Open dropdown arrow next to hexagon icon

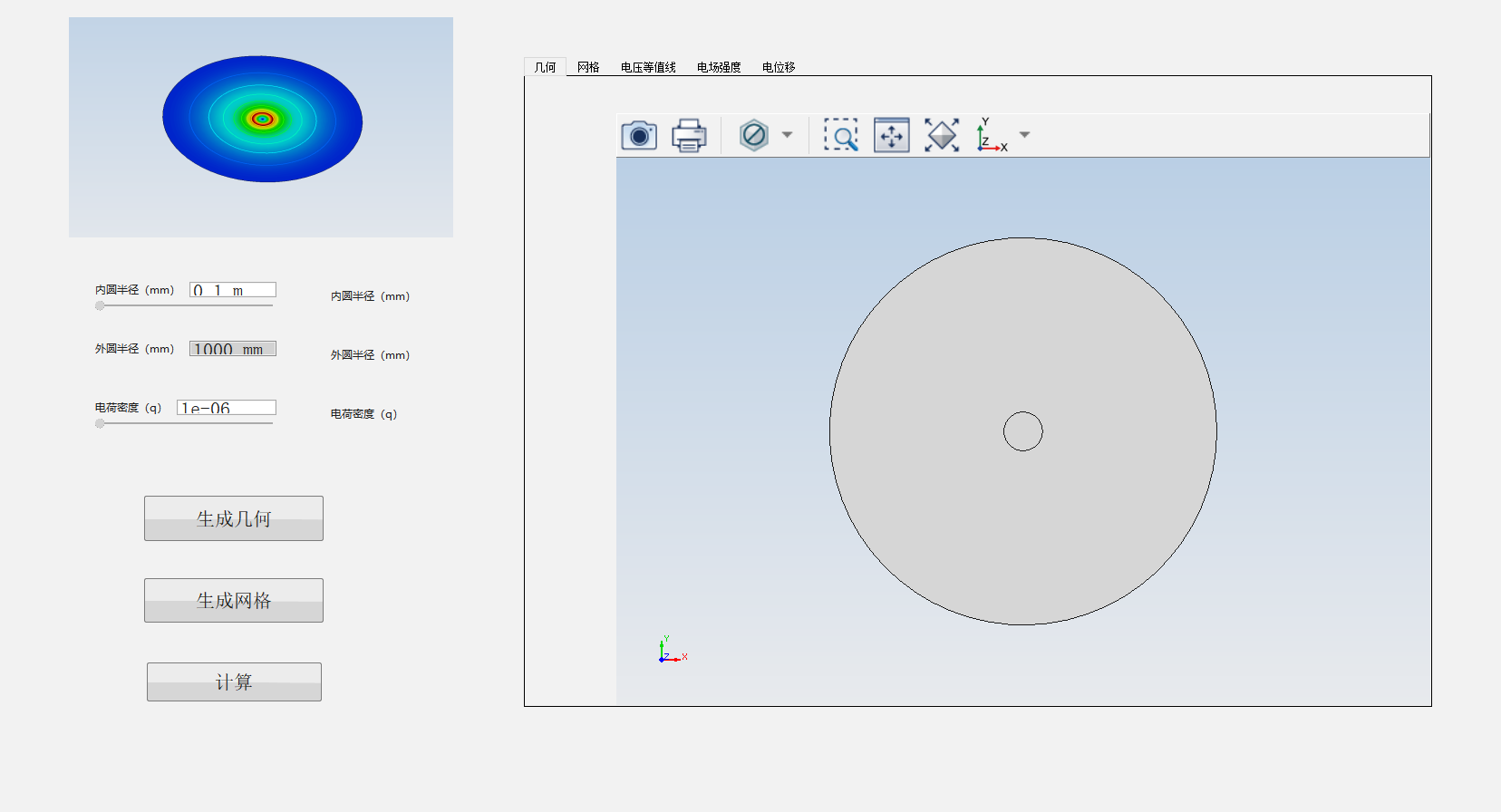pyautogui.click(x=787, y=135)
